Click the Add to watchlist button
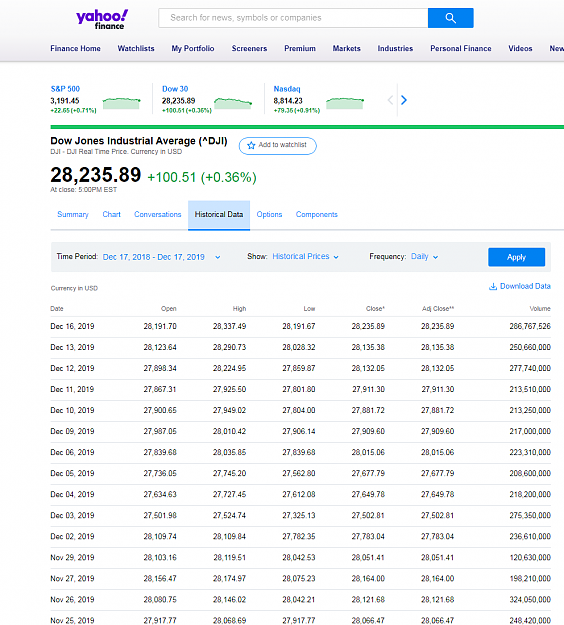Image resolution: width=564 pixels, height=625 pixels. 278,145
